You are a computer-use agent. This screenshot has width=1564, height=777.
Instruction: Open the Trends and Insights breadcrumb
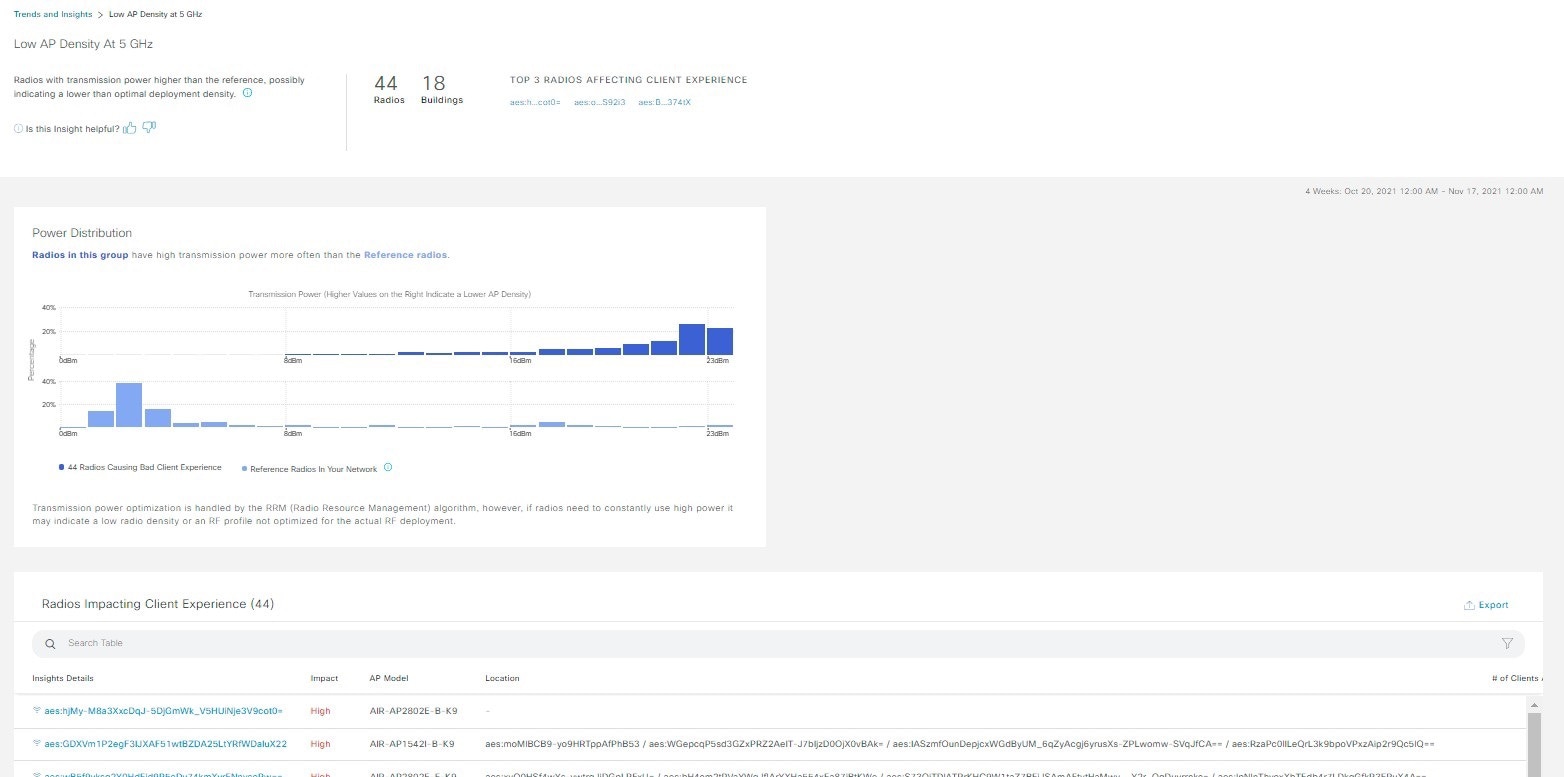click(53, 15)
